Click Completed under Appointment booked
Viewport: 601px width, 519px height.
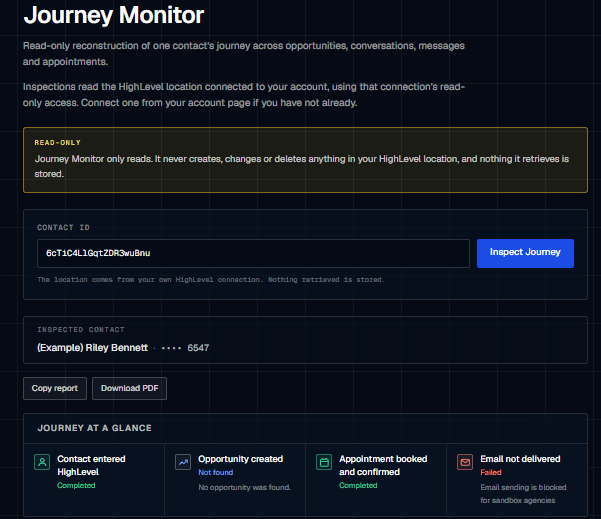[x=358, y=485]
